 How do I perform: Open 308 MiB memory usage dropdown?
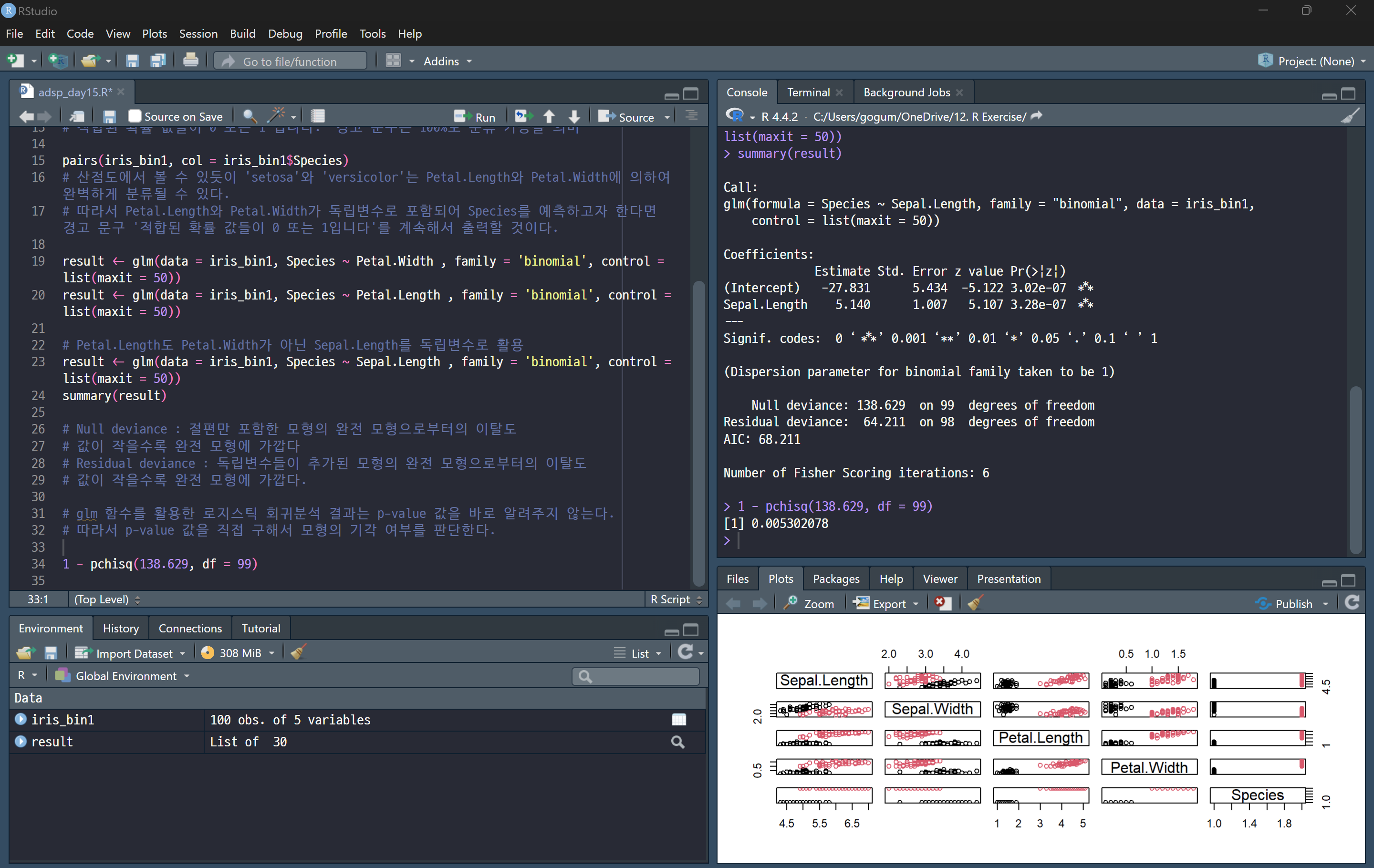pyautogui.click(x=238, y=653)
